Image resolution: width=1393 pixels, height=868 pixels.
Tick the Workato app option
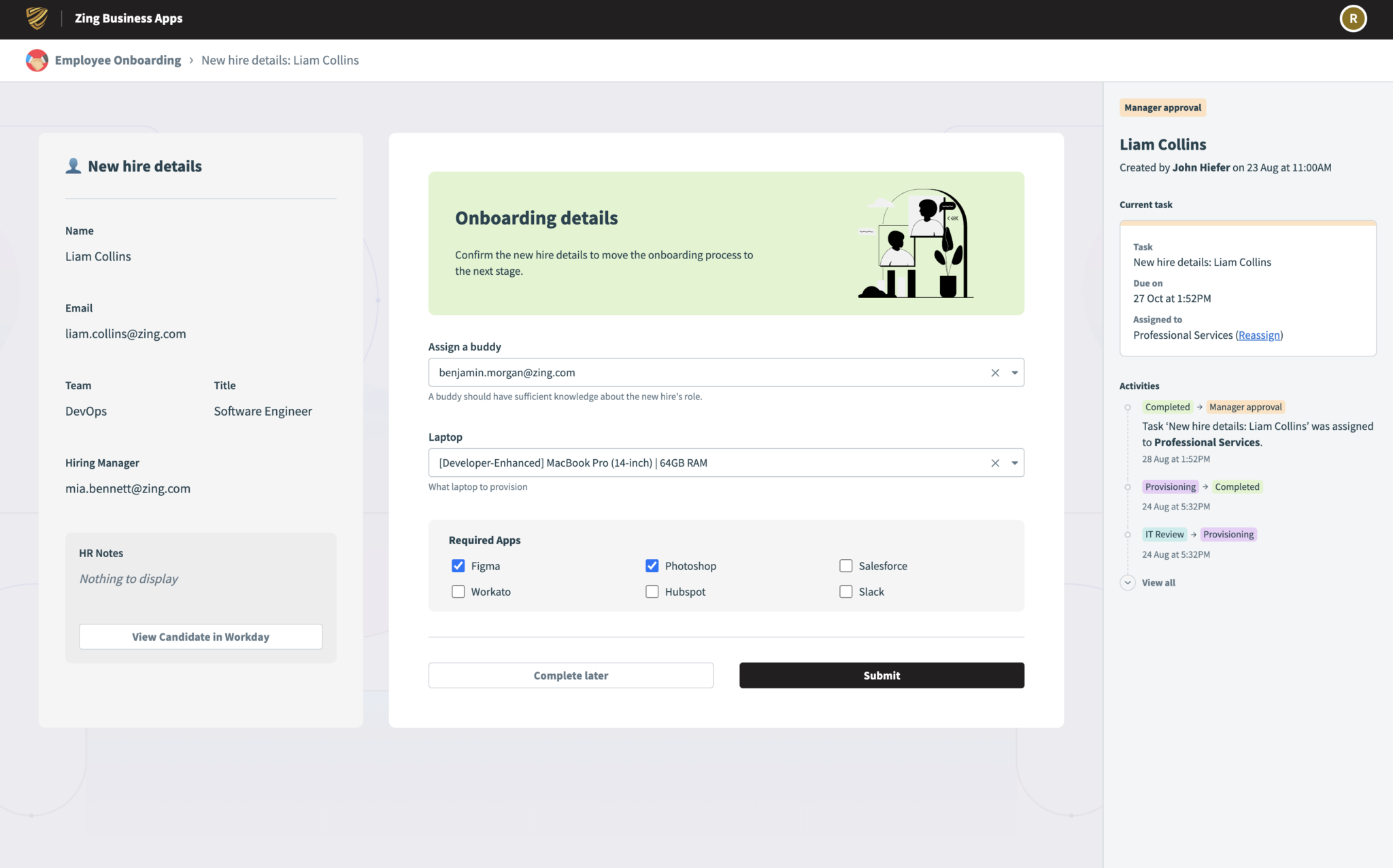point(458,592)
